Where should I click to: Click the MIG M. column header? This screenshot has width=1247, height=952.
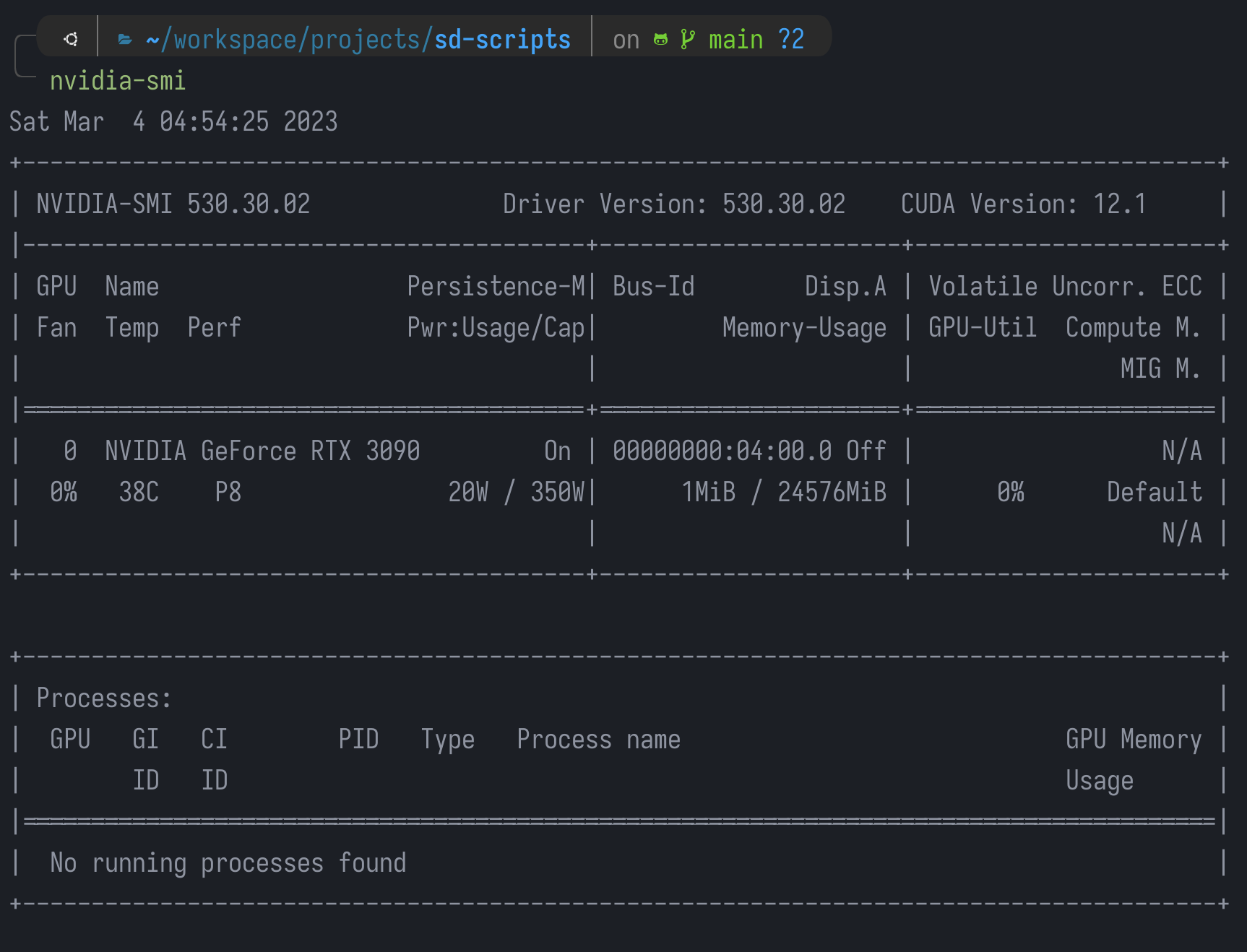coord(1161,368)
